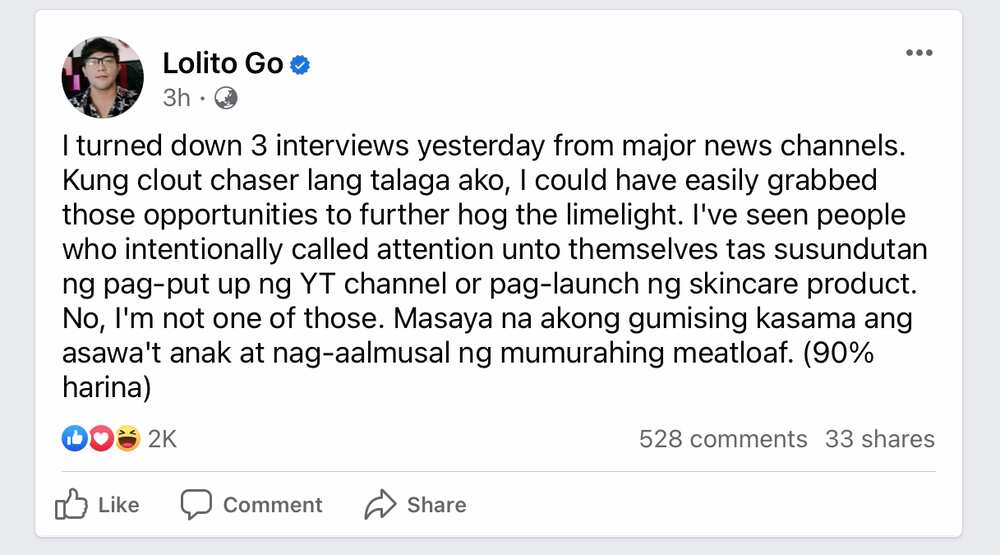Open the three-dot post options menu
The image size is (1000, 555).
919,53
